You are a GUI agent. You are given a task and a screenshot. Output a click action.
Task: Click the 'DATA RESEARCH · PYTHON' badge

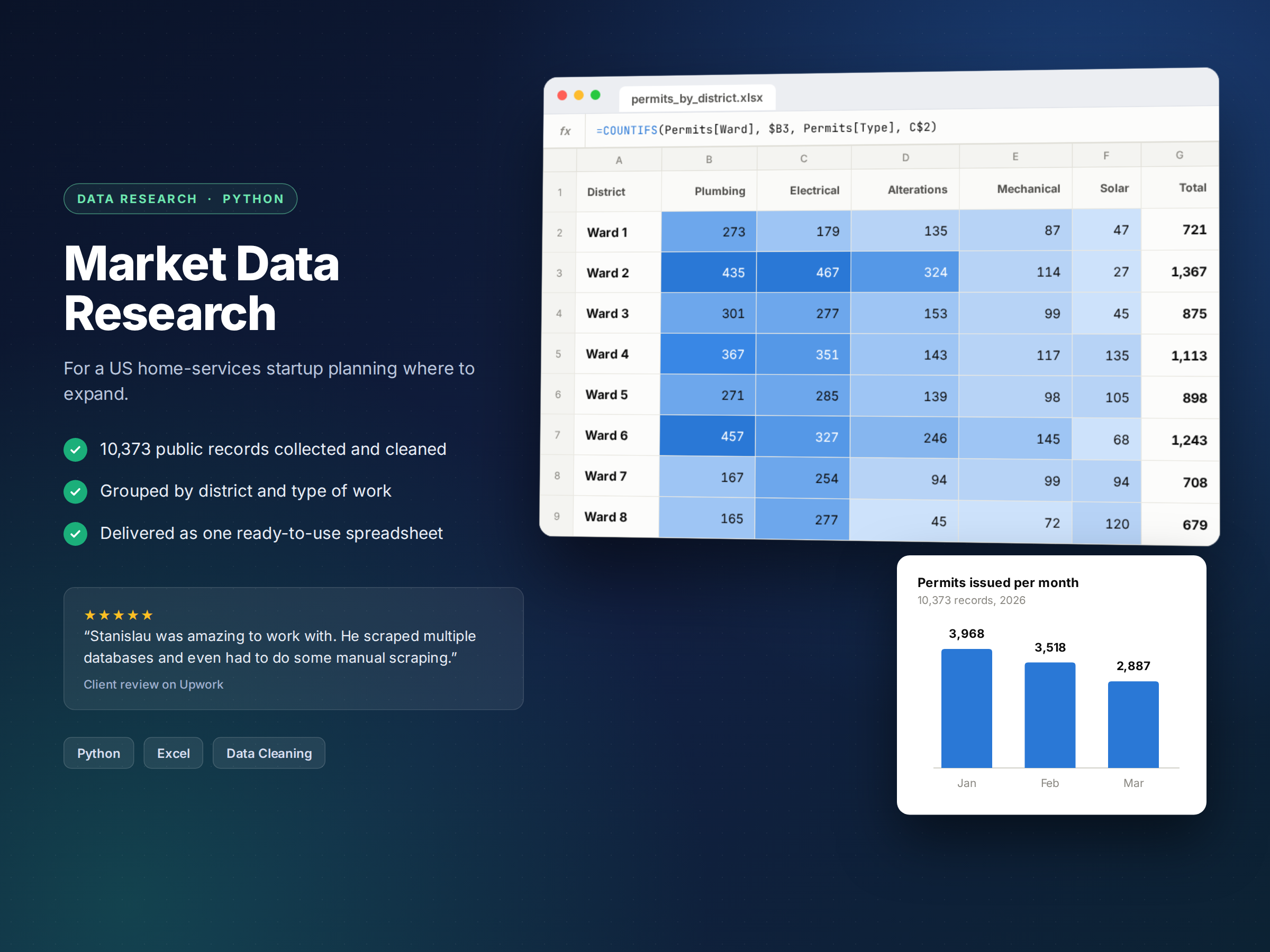tap(180, 198)
